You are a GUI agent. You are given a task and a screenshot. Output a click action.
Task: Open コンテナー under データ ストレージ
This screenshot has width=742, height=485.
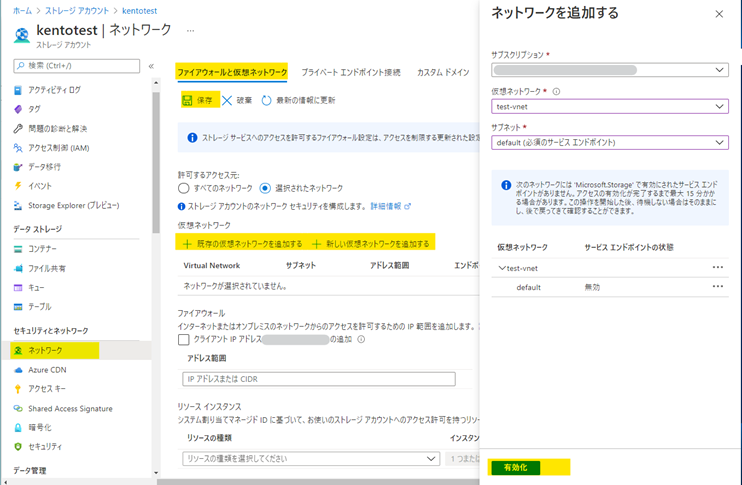(42, 247)
